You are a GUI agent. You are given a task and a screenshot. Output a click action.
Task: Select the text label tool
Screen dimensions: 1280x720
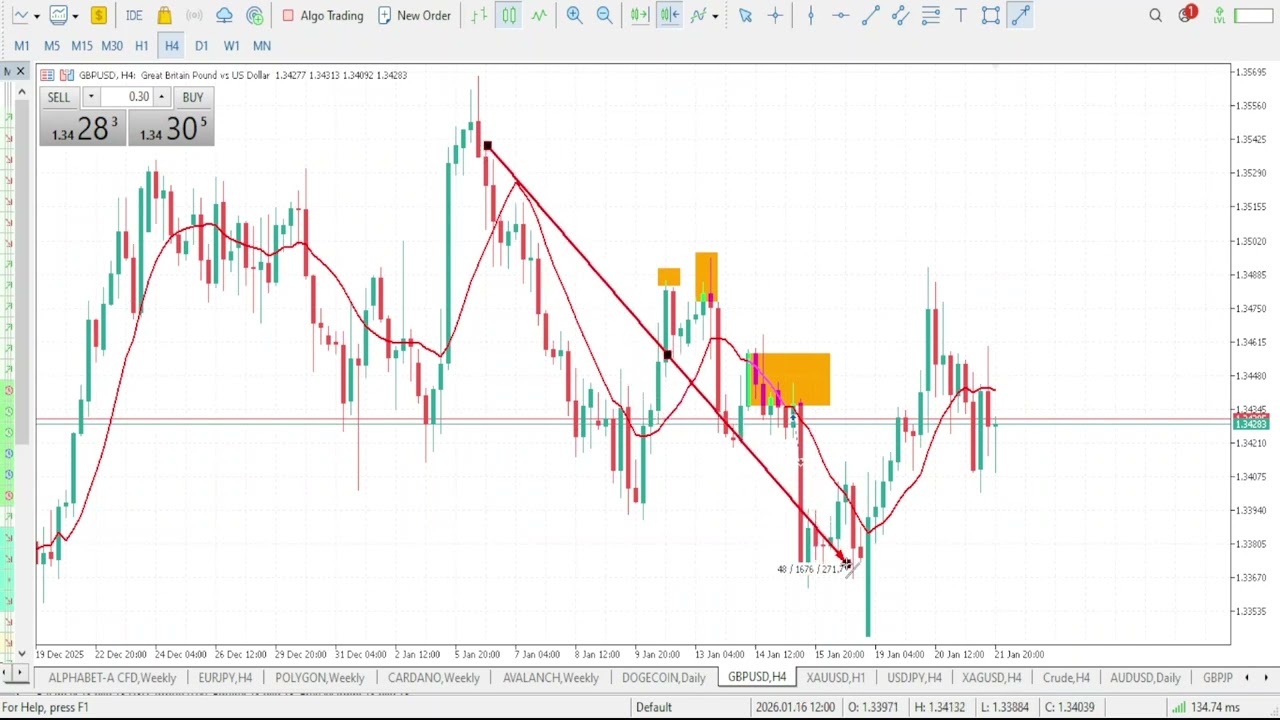tap(960, 15)
